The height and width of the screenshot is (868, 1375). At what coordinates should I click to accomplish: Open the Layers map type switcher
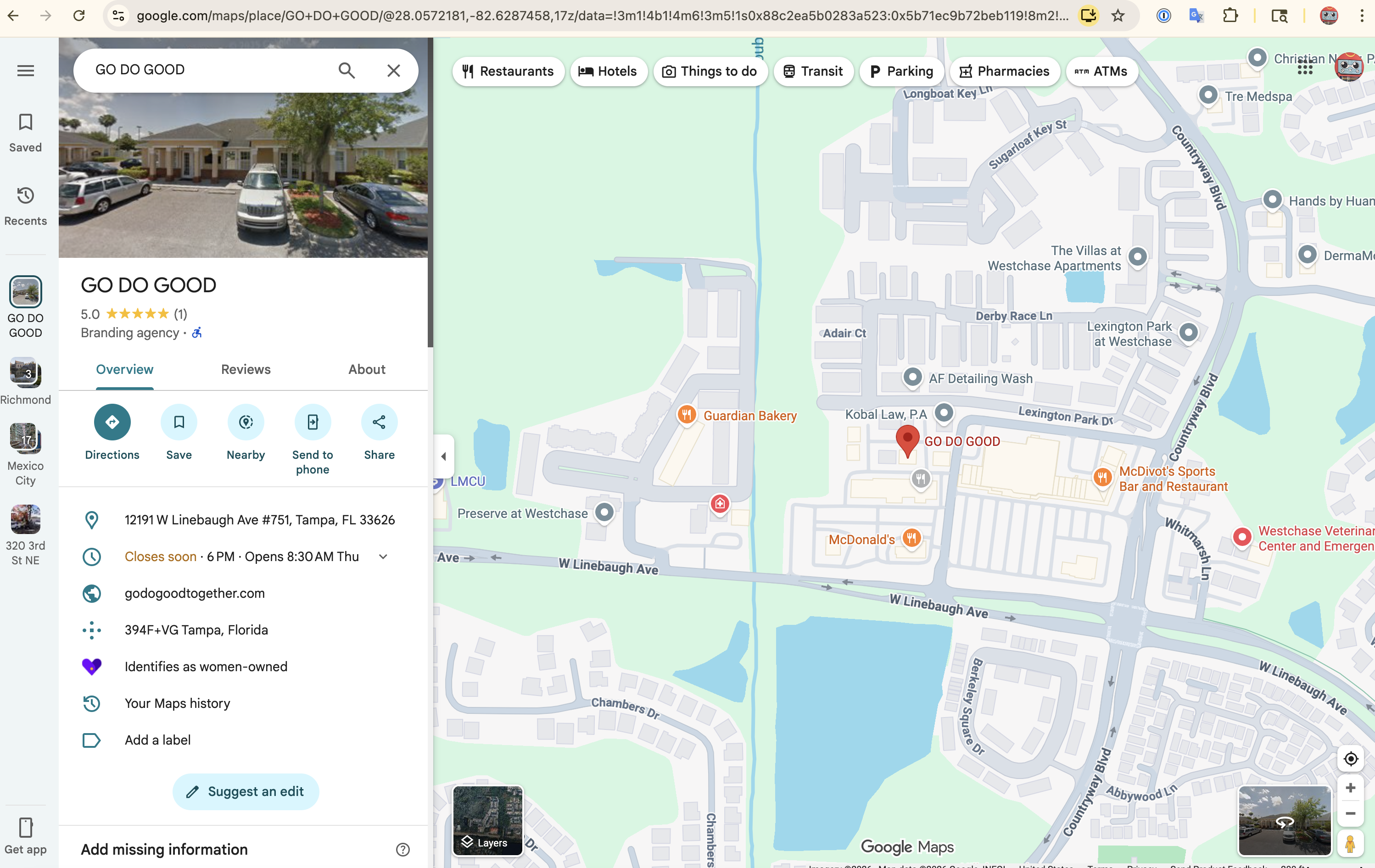[x=487, y=821]
